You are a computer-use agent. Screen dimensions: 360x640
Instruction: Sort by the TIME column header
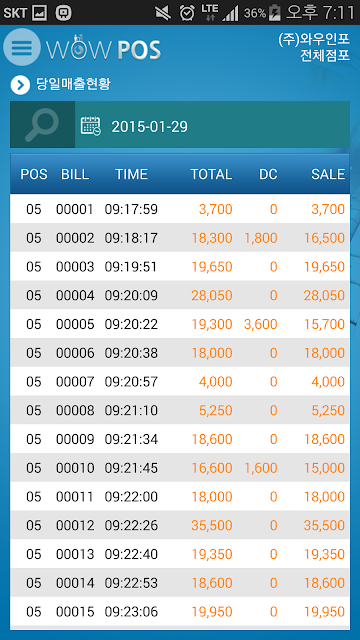(131, 174)
